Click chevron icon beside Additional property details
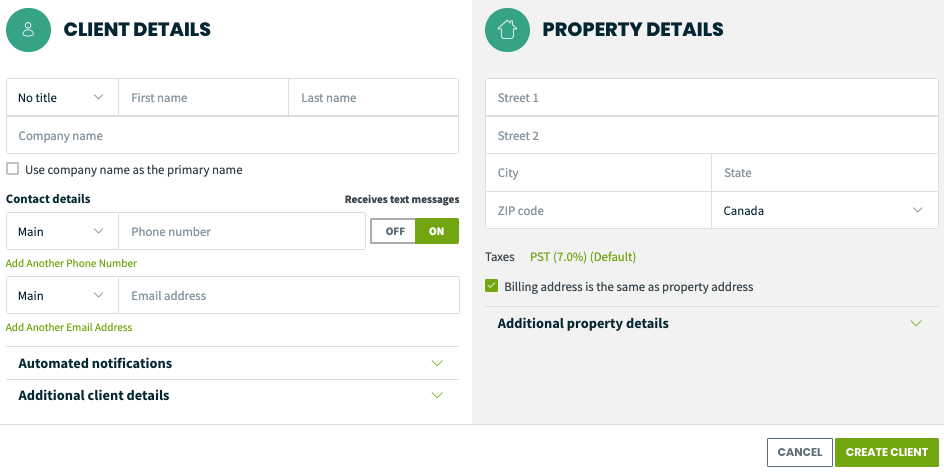 pyautogui.click(x=916, y=323)
